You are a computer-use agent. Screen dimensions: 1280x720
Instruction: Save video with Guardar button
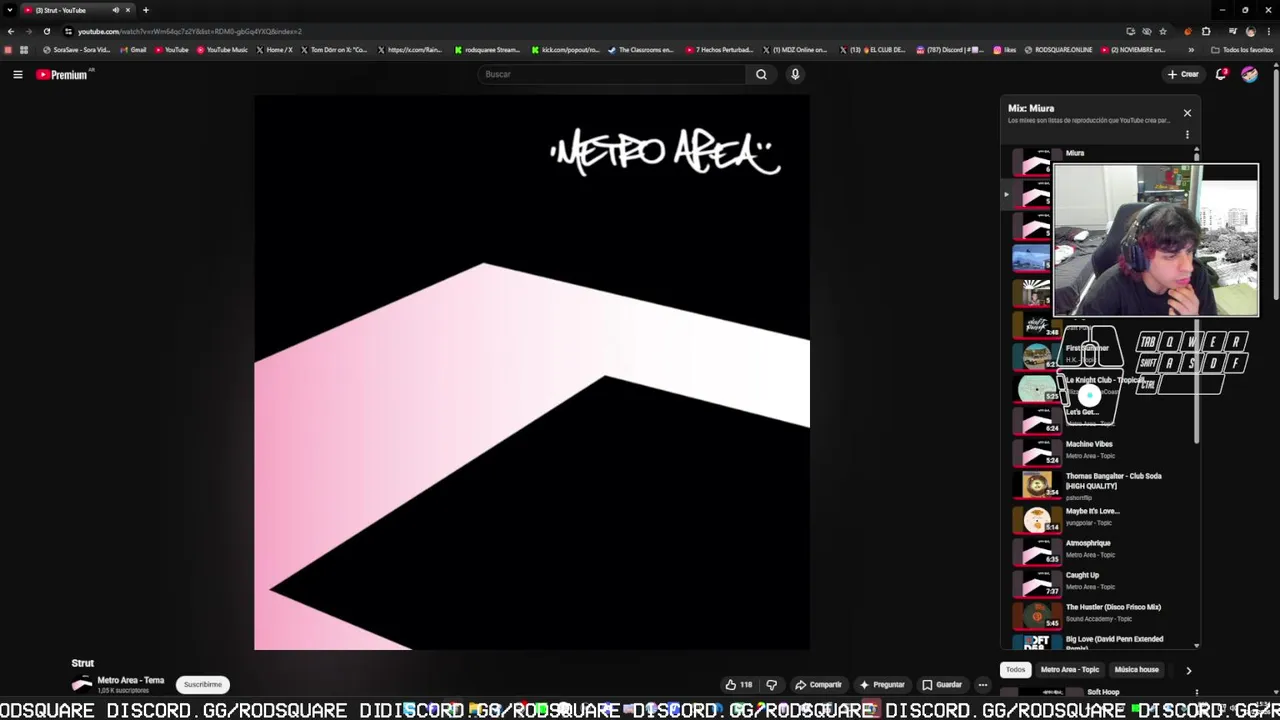[942, 685]
